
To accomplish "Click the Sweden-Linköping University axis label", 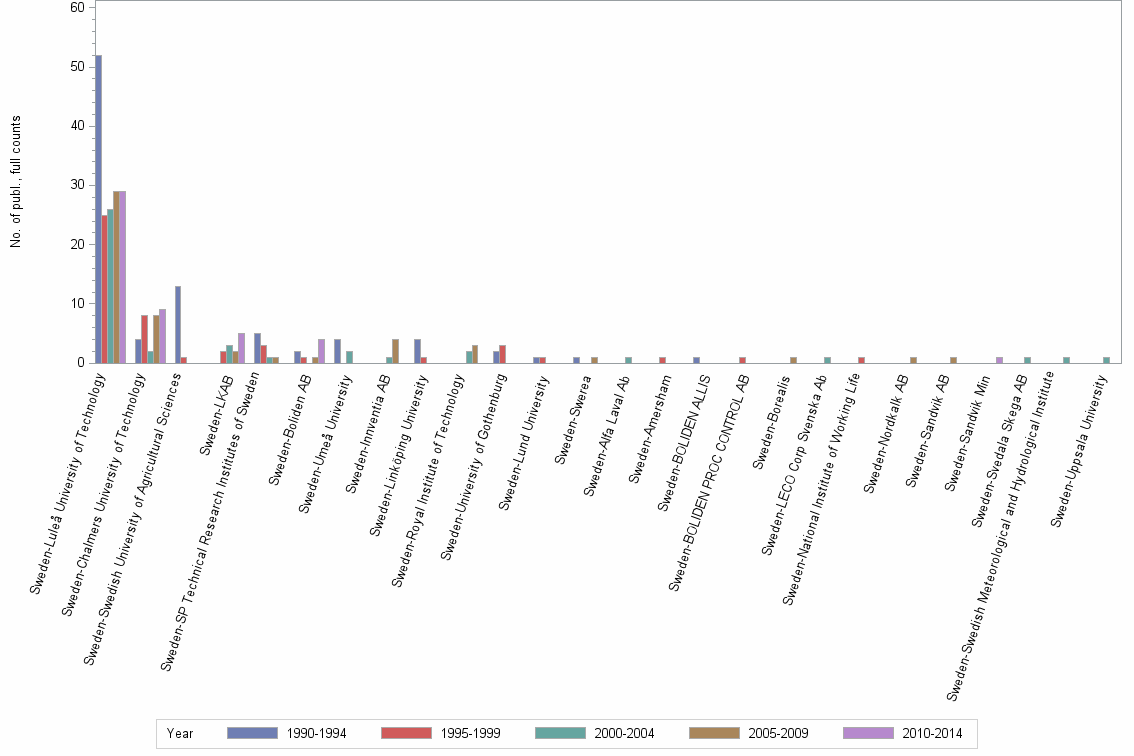I will [401, 454].
